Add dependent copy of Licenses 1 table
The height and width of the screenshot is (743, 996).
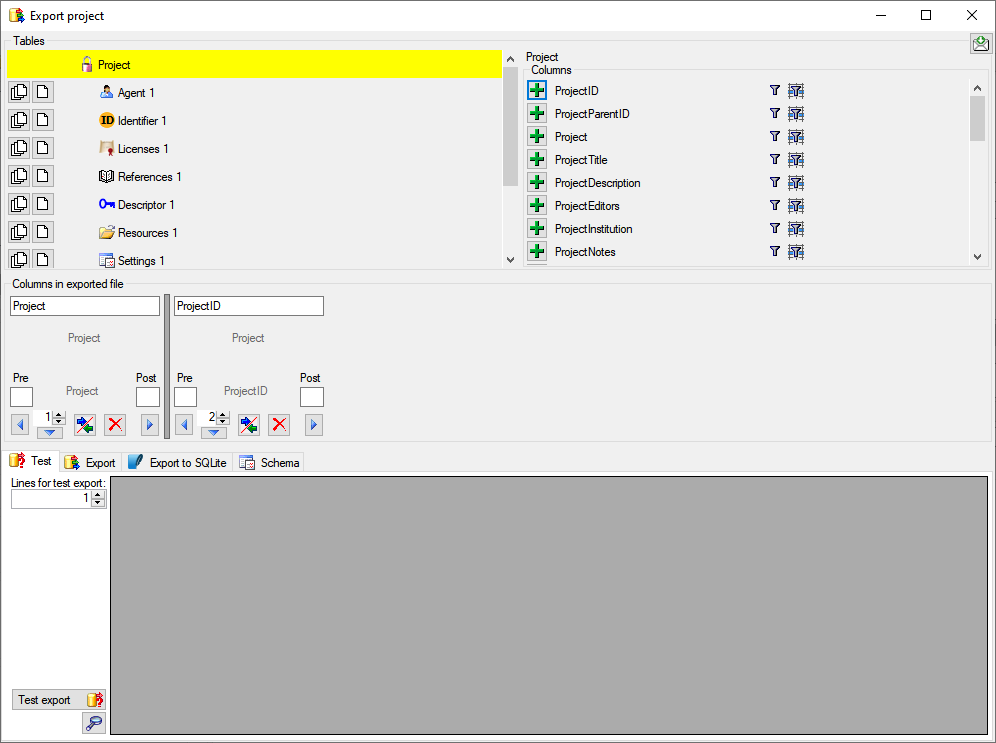coord(43,148)
